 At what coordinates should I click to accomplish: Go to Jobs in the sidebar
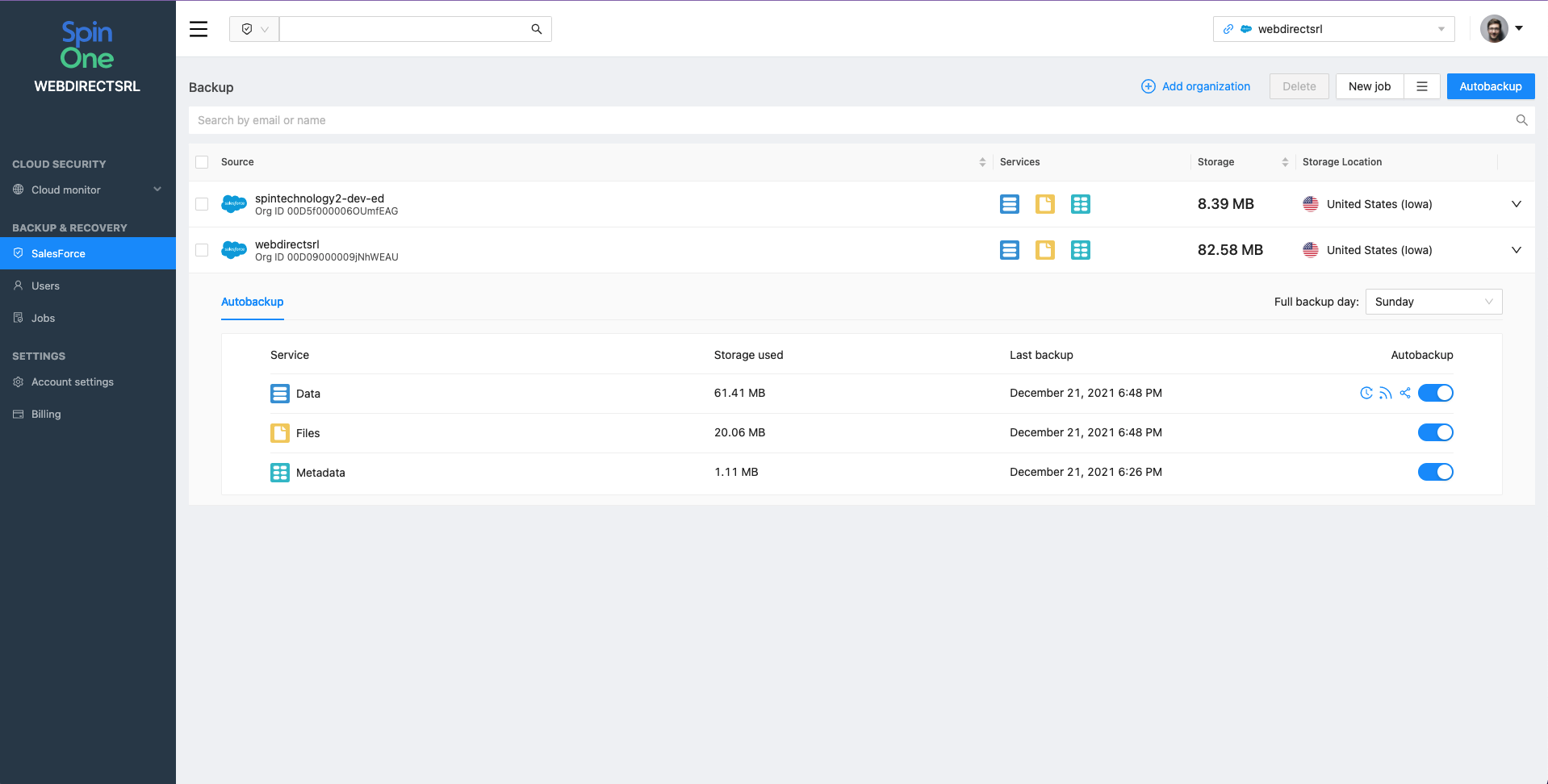pos(43,318)
